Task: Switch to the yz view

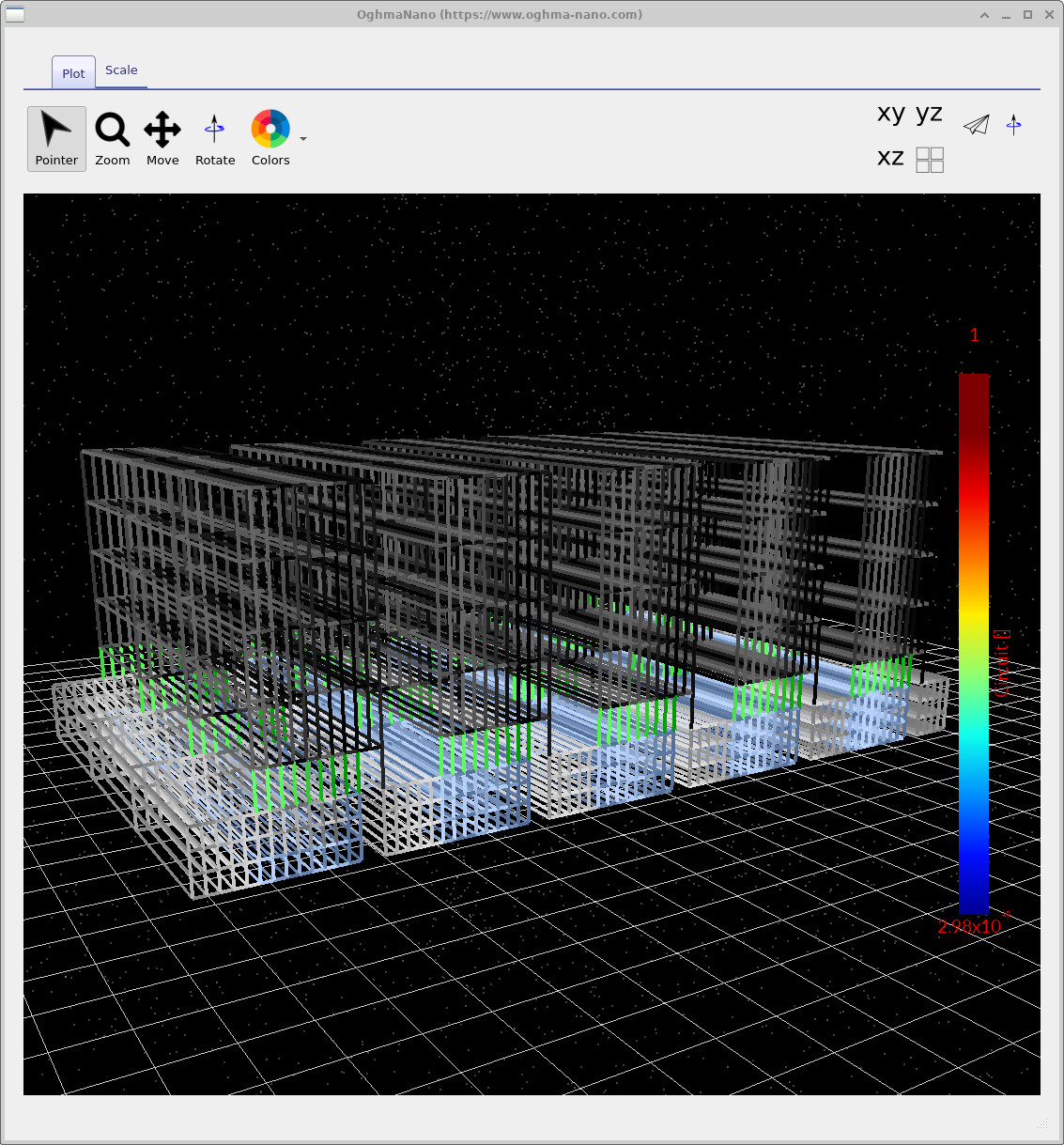Action: pyautogui.click(x=929, y=113)
